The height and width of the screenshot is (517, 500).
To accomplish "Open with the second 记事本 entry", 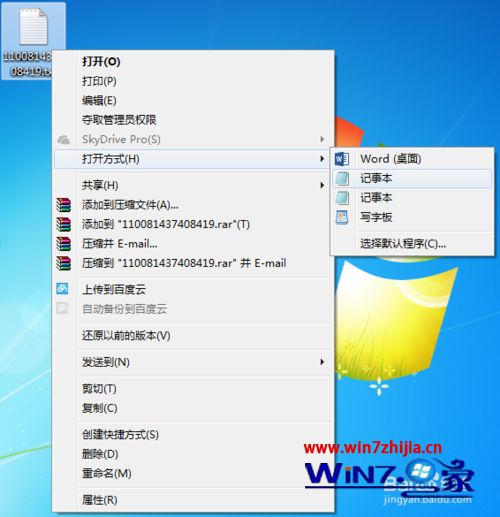I will [412, 198].
